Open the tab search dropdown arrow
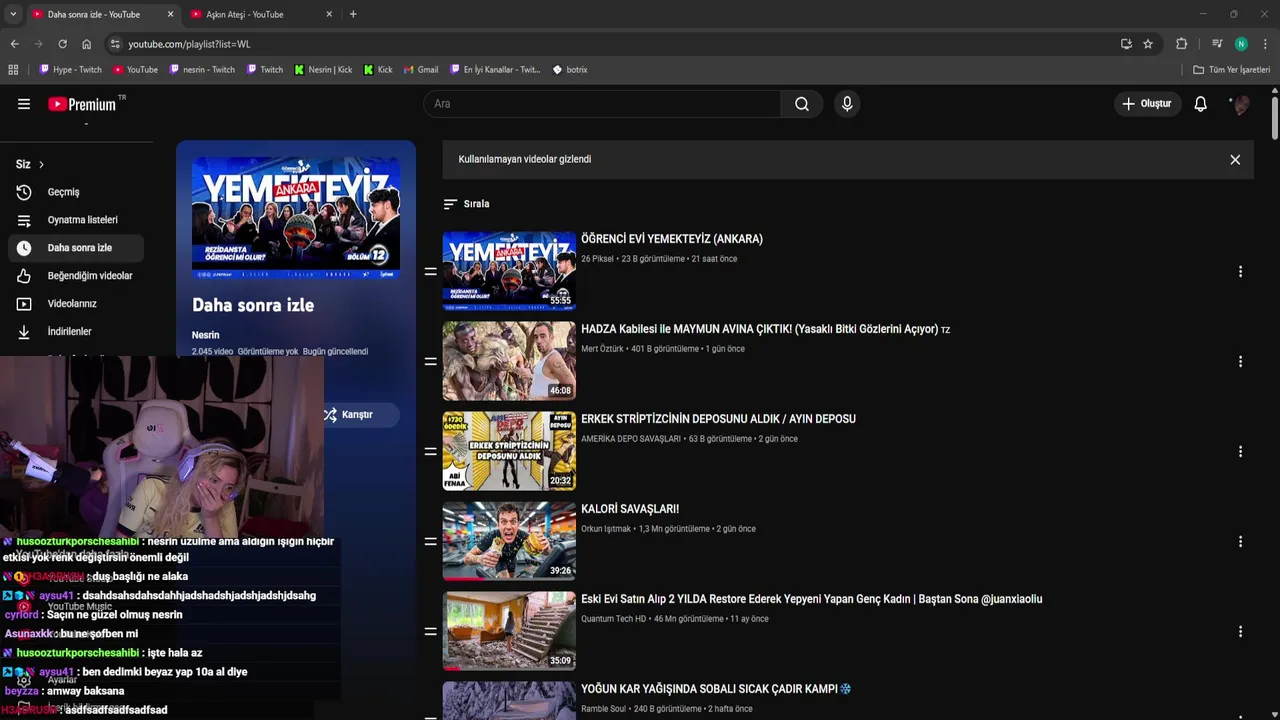The height and width of the screenshot is (720, 1280). pos(13,14)
